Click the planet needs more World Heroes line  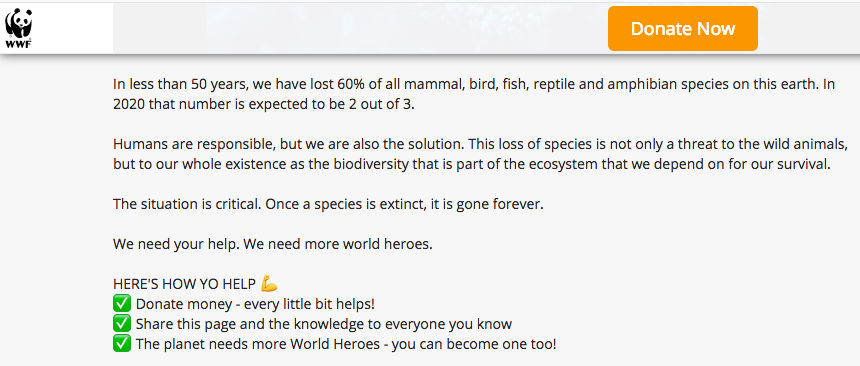tap(346, 345)
